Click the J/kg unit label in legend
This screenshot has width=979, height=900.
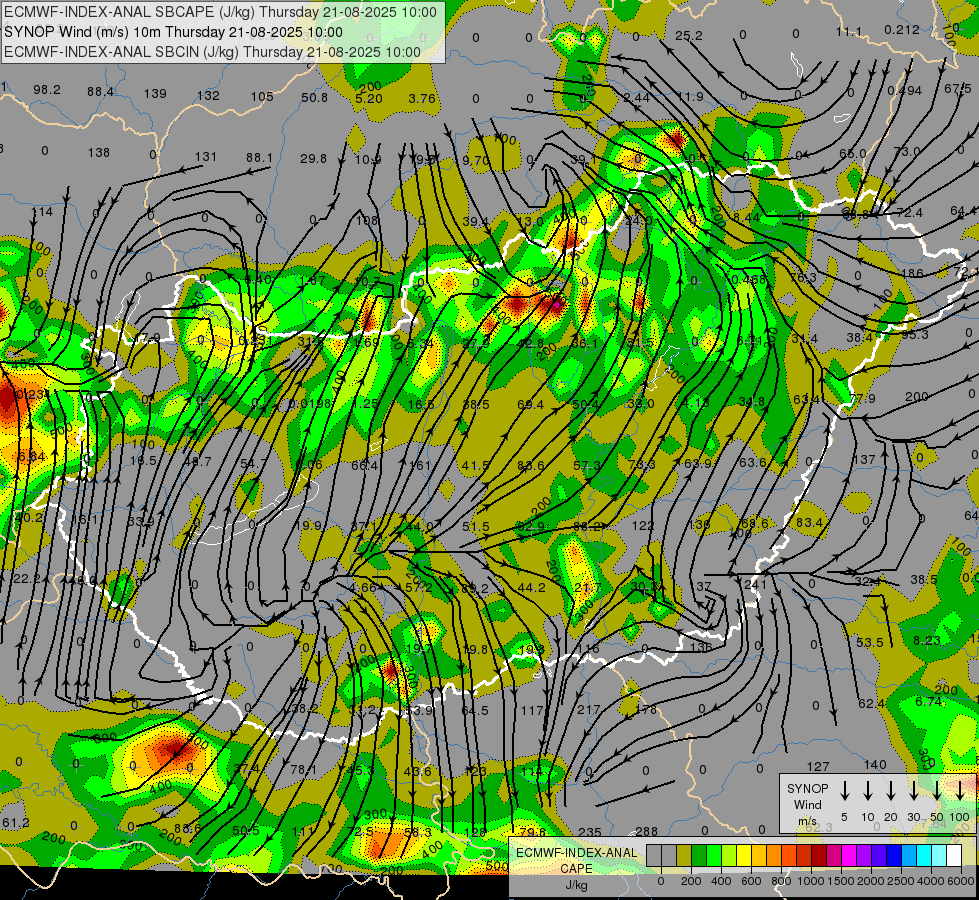click(x=576, y=885)
